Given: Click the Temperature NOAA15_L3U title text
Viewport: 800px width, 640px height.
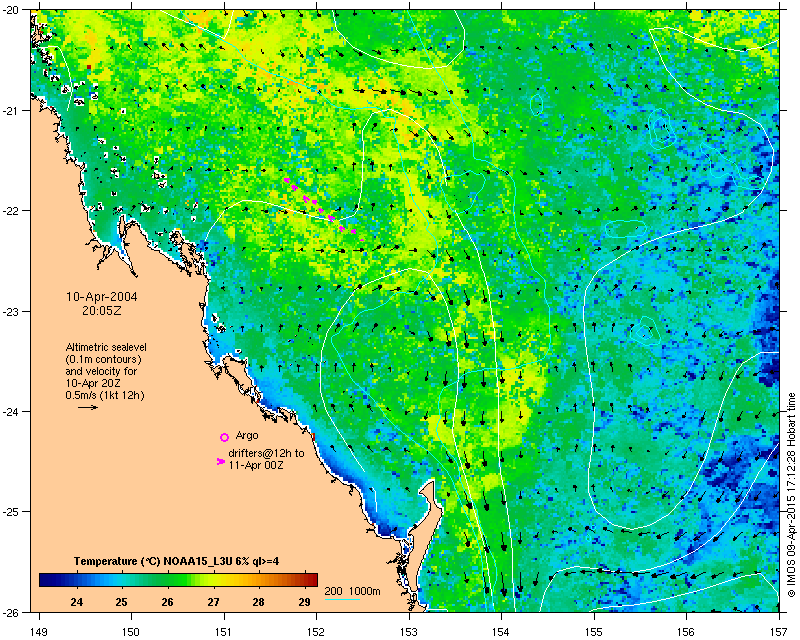Looking at the screenshot, I should tap(177, 561).
